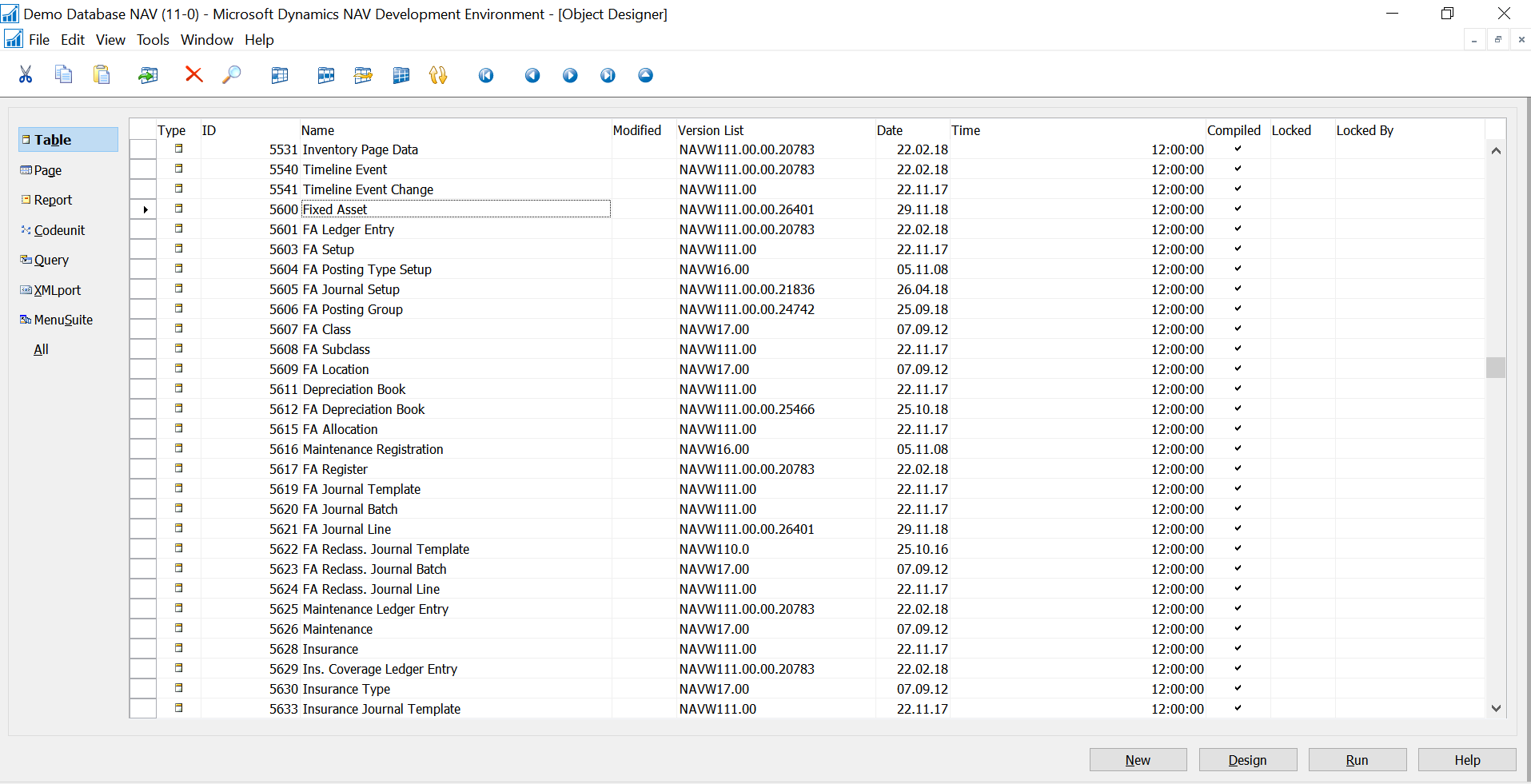The width and height of the screenshot is (1531, 784).
Task: Click the Run icon with green arrow
Action: (x=148, y=75)
